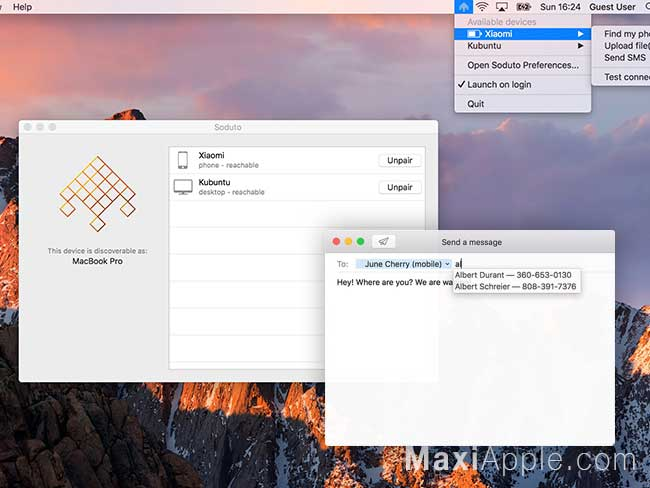The width and height of the screenshot is (650, 488).
Task: Unpair the Kubuntu desktop
Action: click(400, 187)
